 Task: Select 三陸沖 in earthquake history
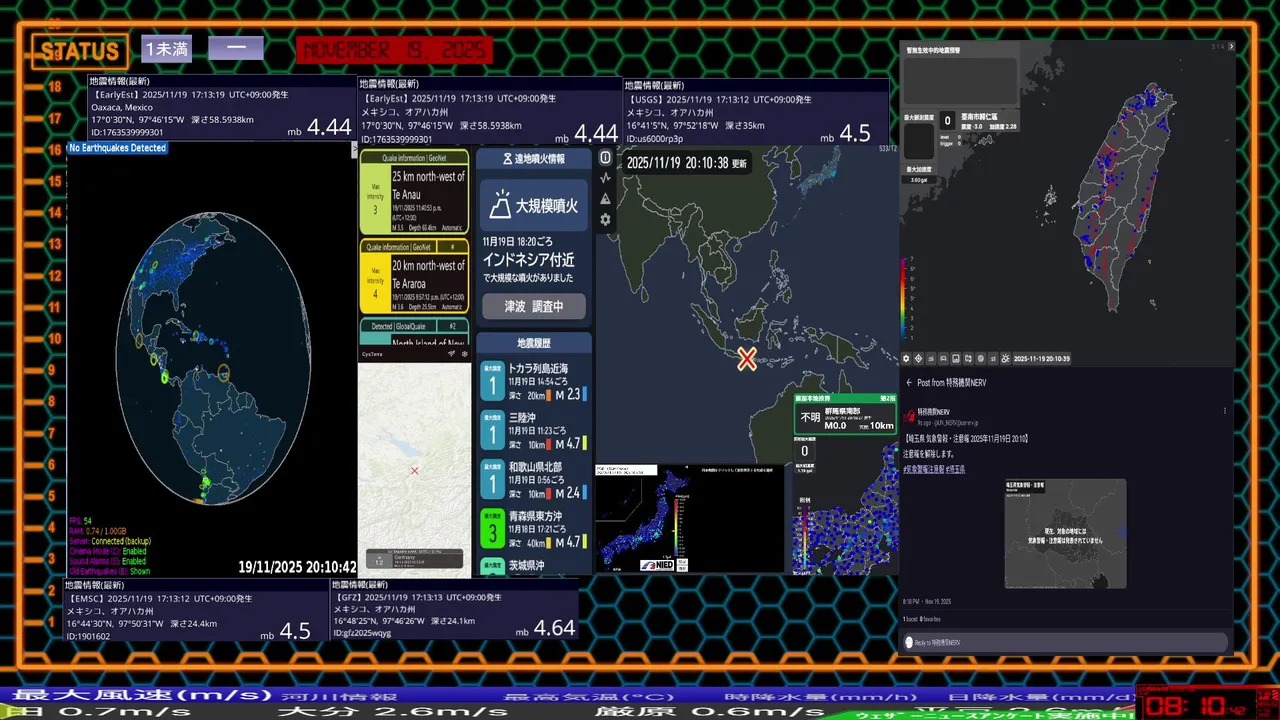point(533,430)
